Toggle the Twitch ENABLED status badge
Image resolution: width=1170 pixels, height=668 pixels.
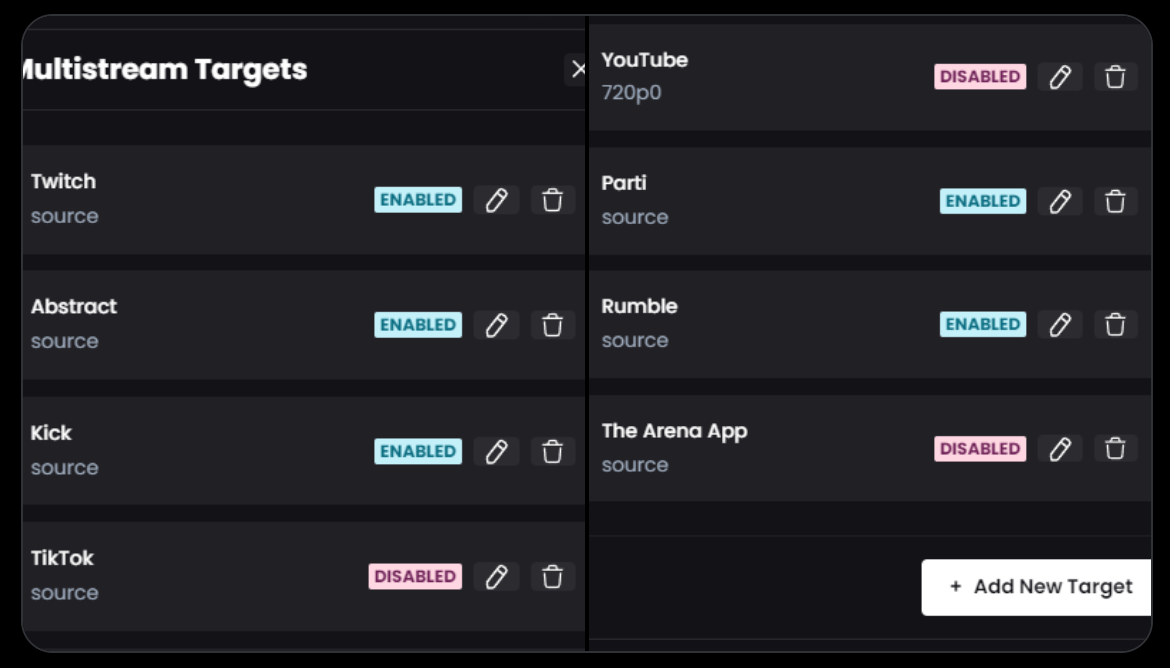point(418,200)
